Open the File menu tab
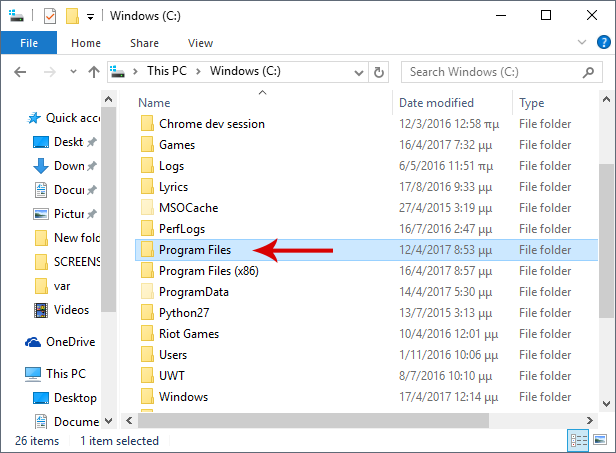 (29, 43)
